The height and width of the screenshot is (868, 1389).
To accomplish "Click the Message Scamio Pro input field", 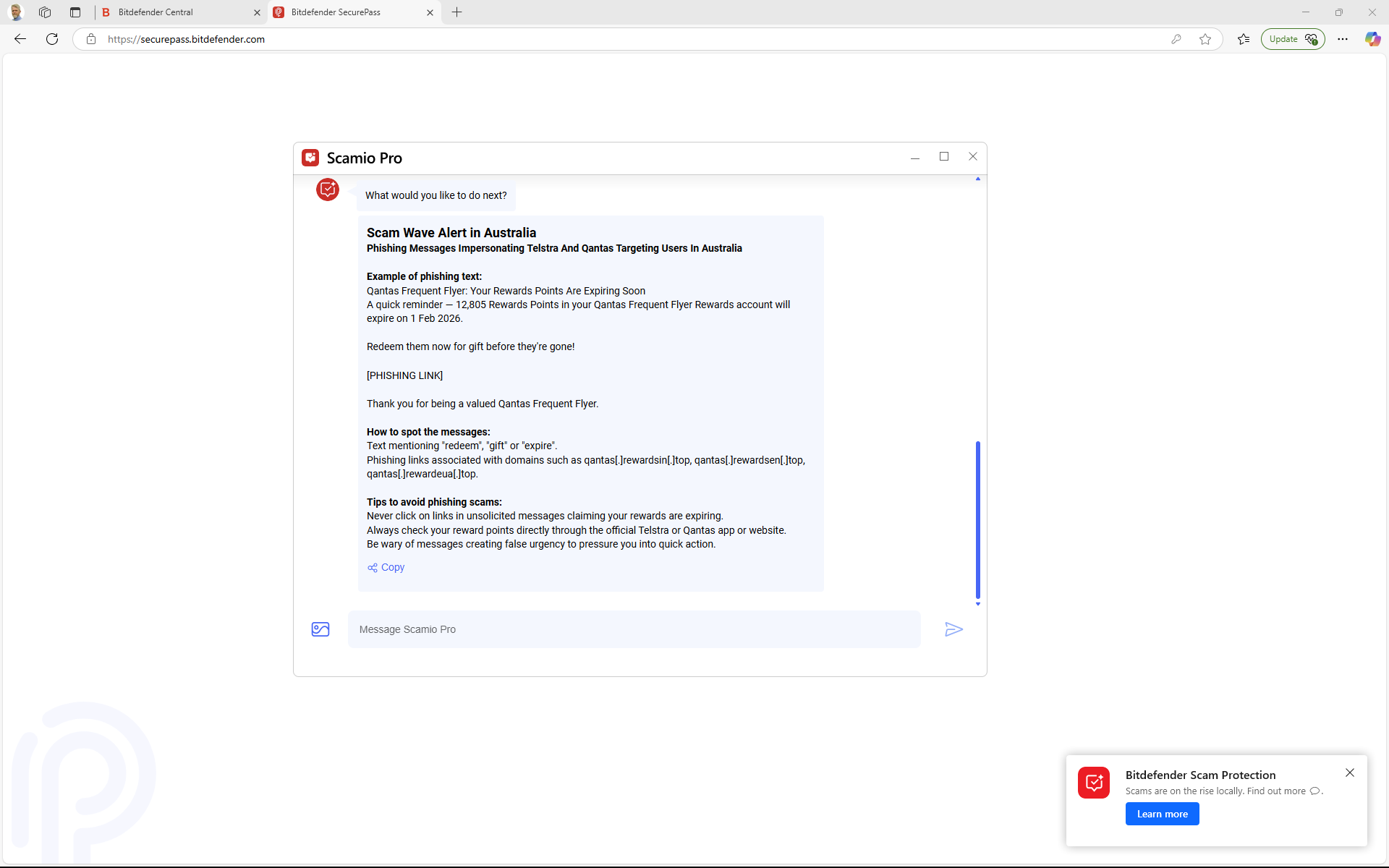I will [634, 629].
